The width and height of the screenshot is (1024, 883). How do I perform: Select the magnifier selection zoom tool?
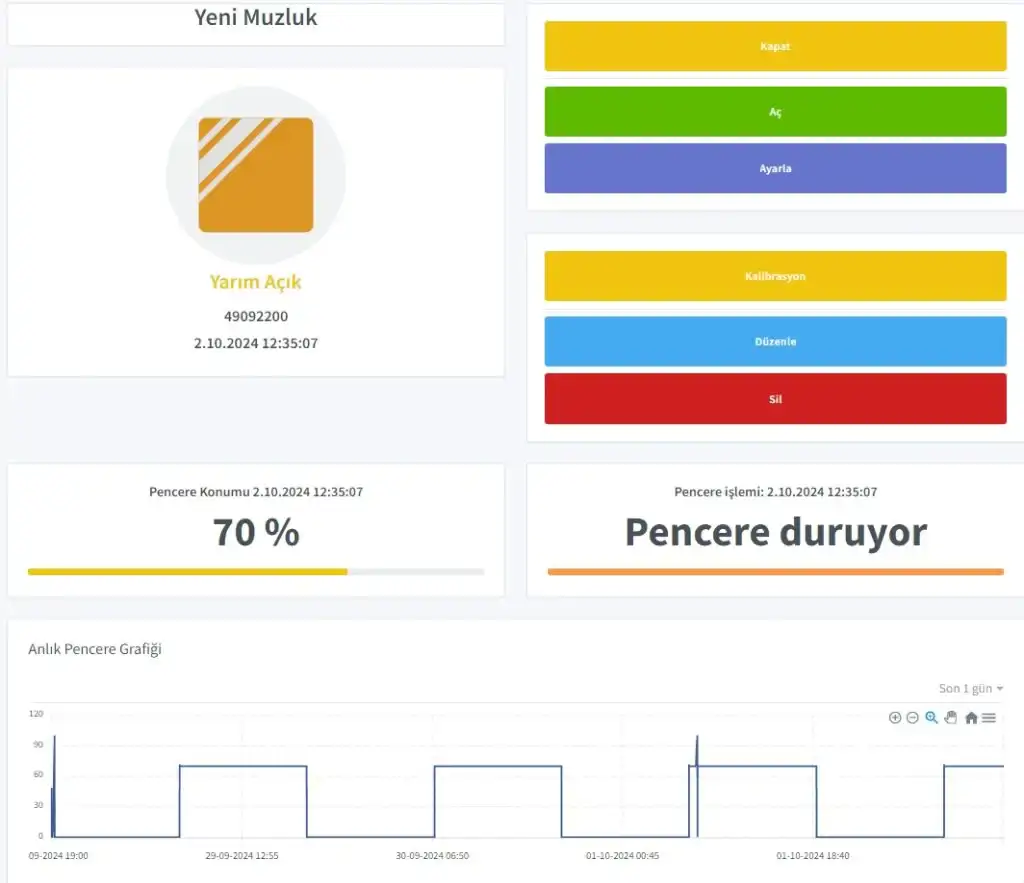pos(931,718)
